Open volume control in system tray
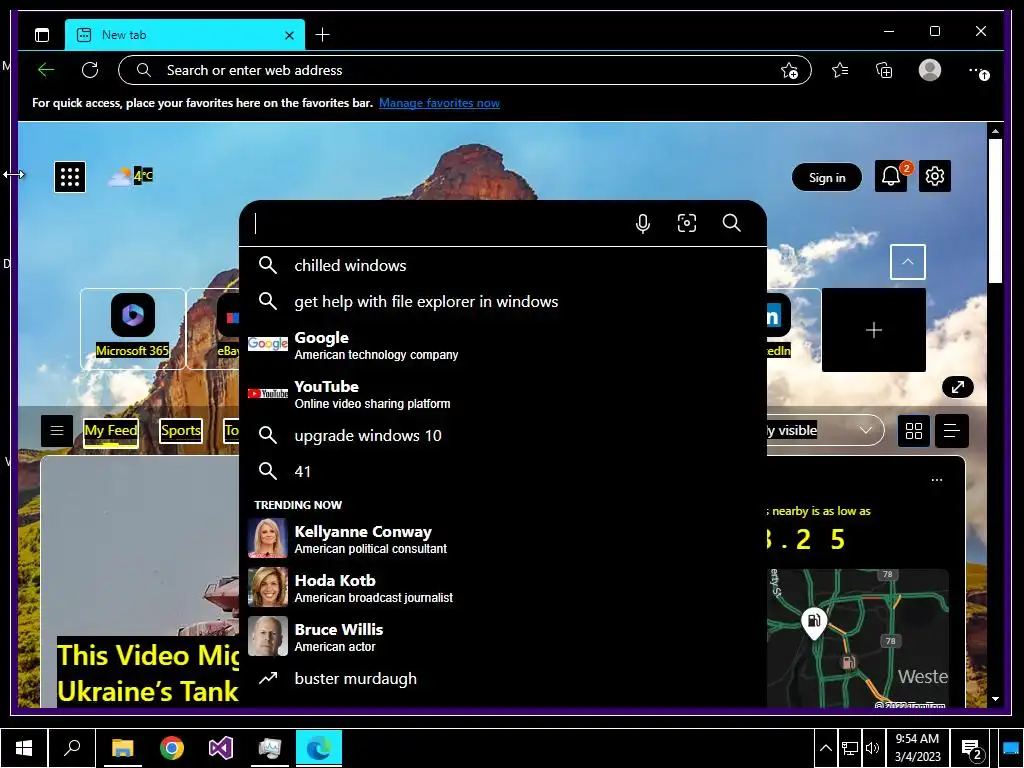This screenshot has width=1024, height=768. click(872, 748)
